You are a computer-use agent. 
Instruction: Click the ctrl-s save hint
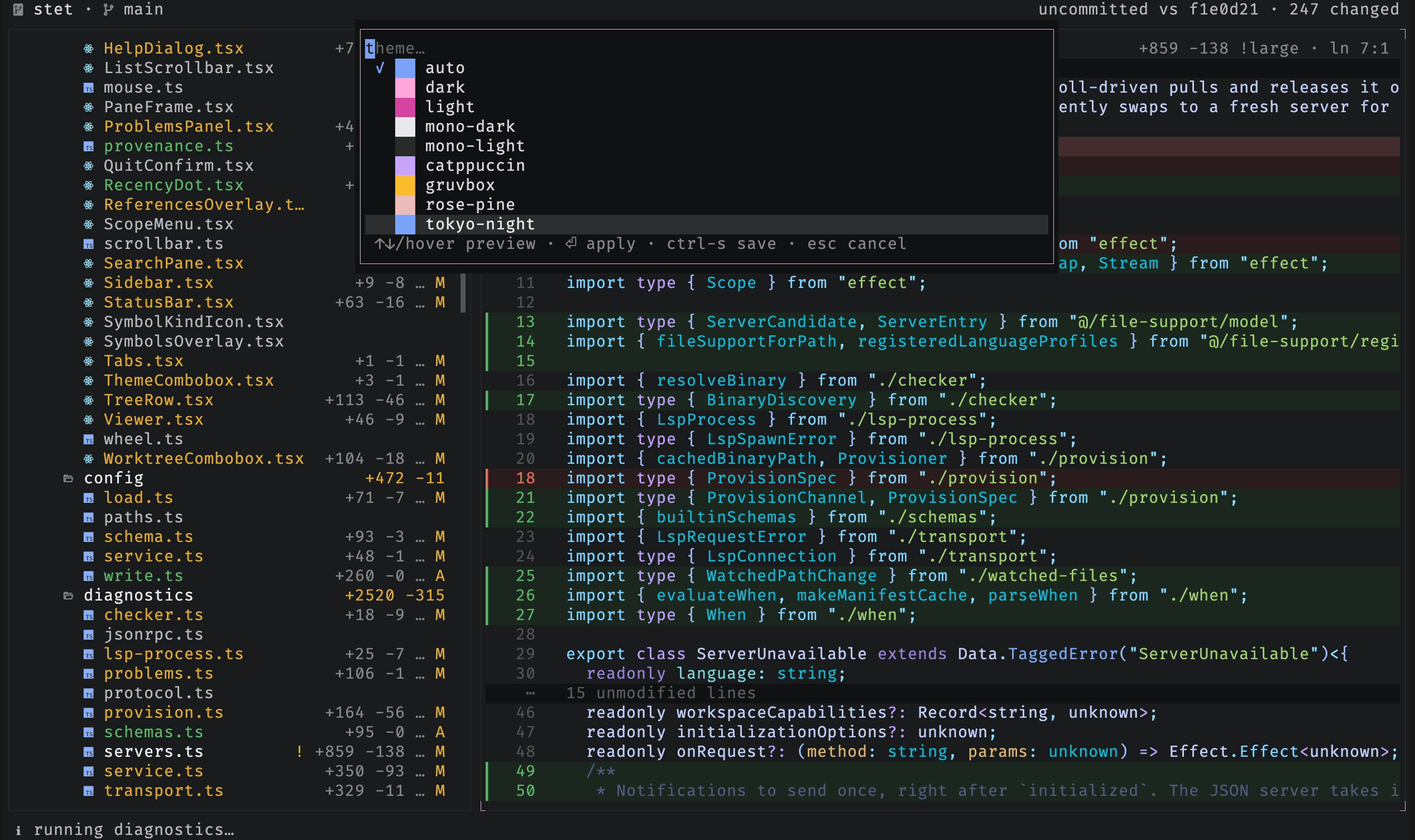722,244
